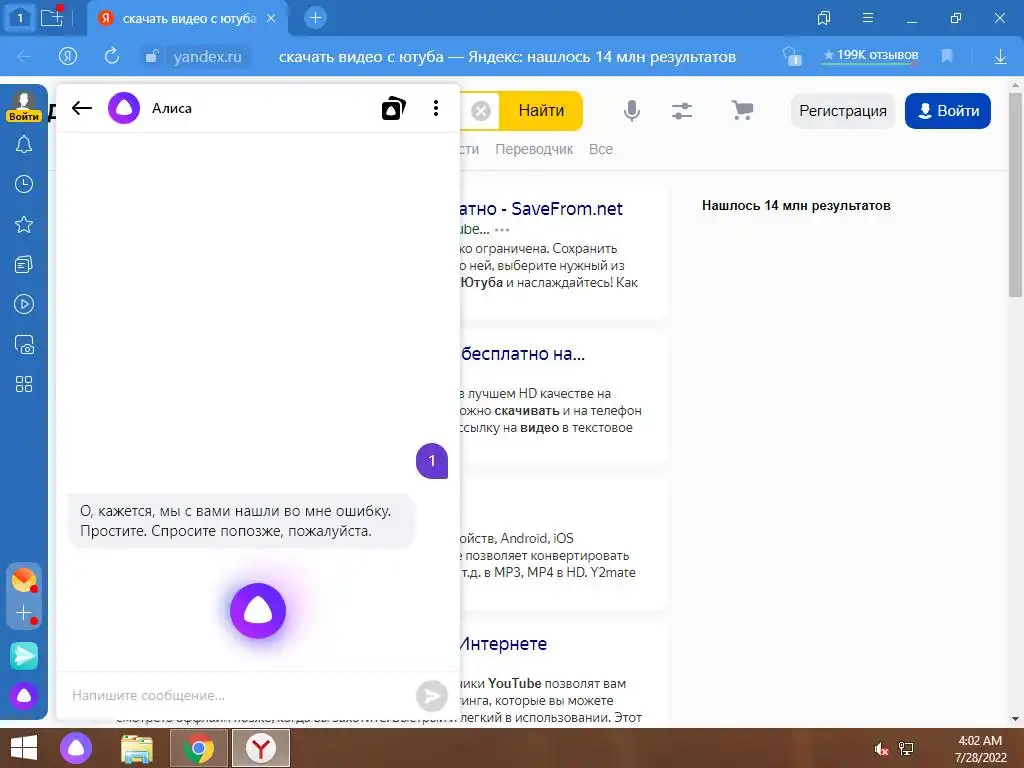Activate Alice voice button in chat
1024x768 pixels.
(258, 611)
